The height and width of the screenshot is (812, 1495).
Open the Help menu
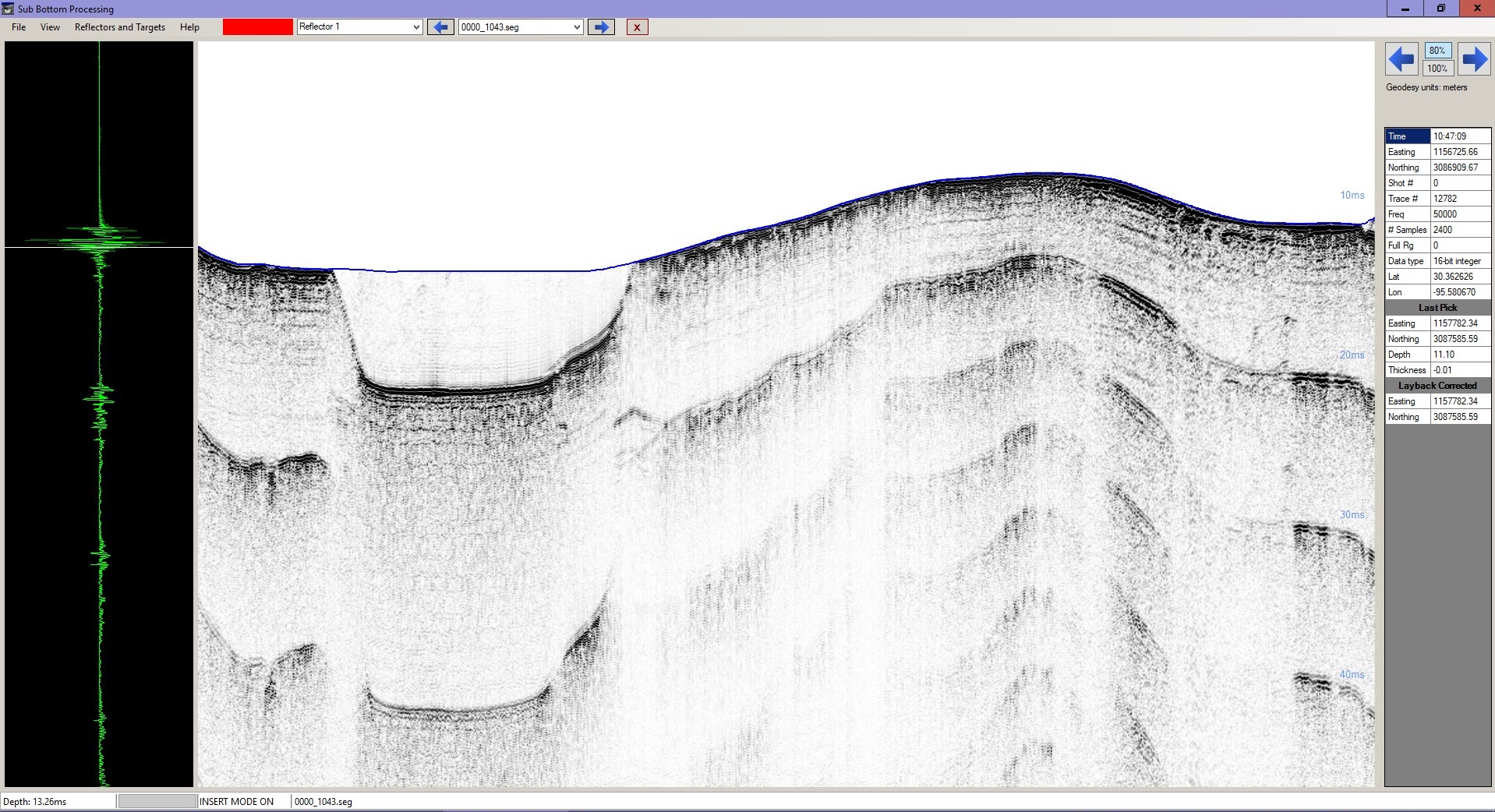189,27
